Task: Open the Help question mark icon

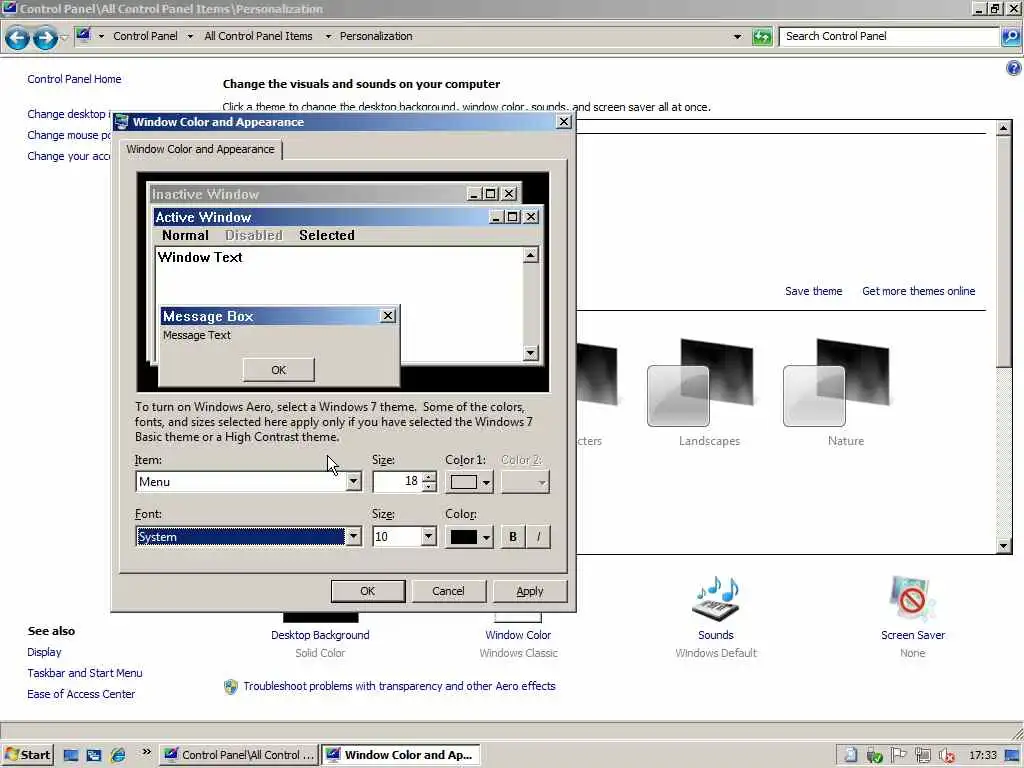Action: pos(1014,67)
